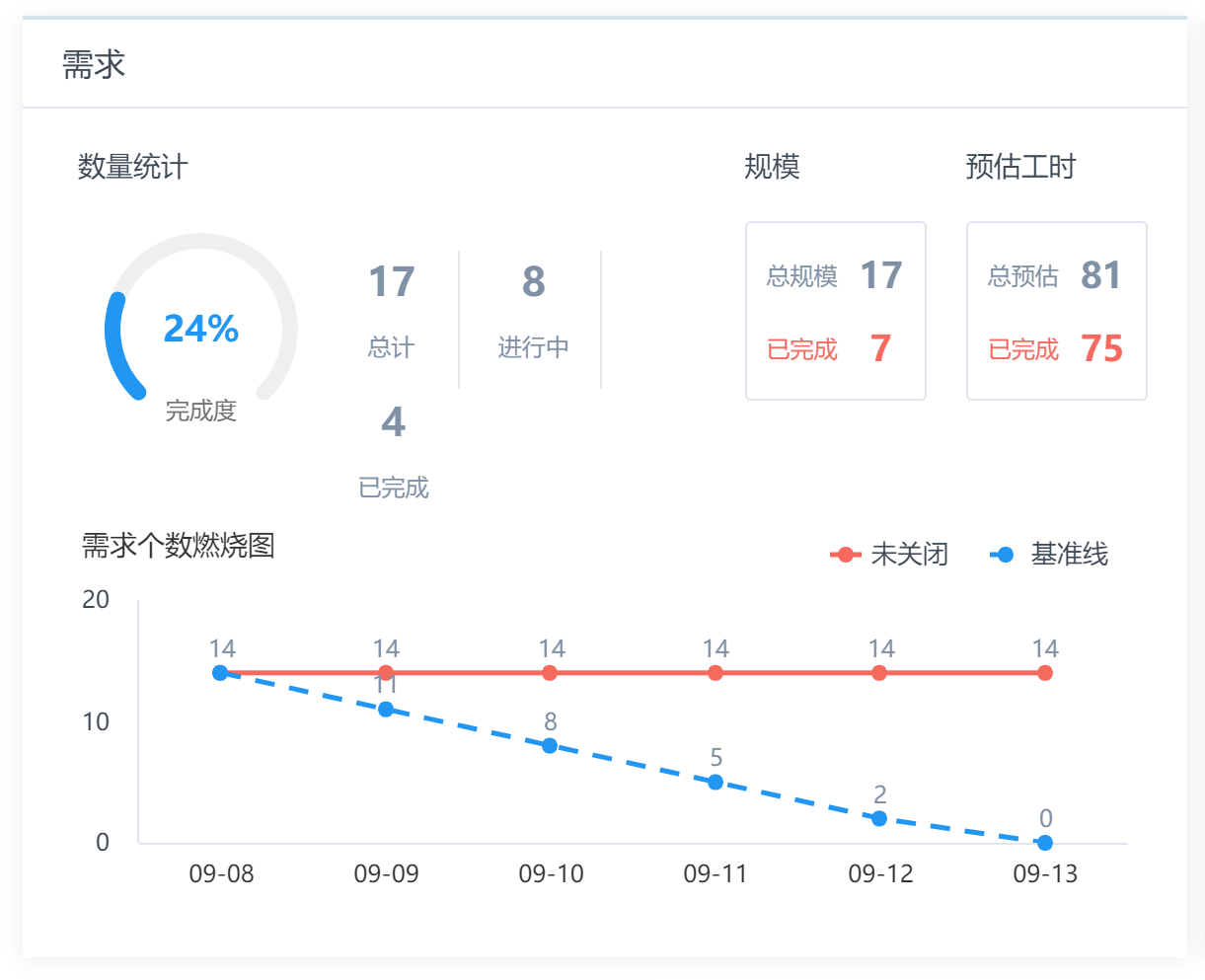Click the red 14 point at 09-12
Screen dimensions: 1205x980
tap(879, 673)
